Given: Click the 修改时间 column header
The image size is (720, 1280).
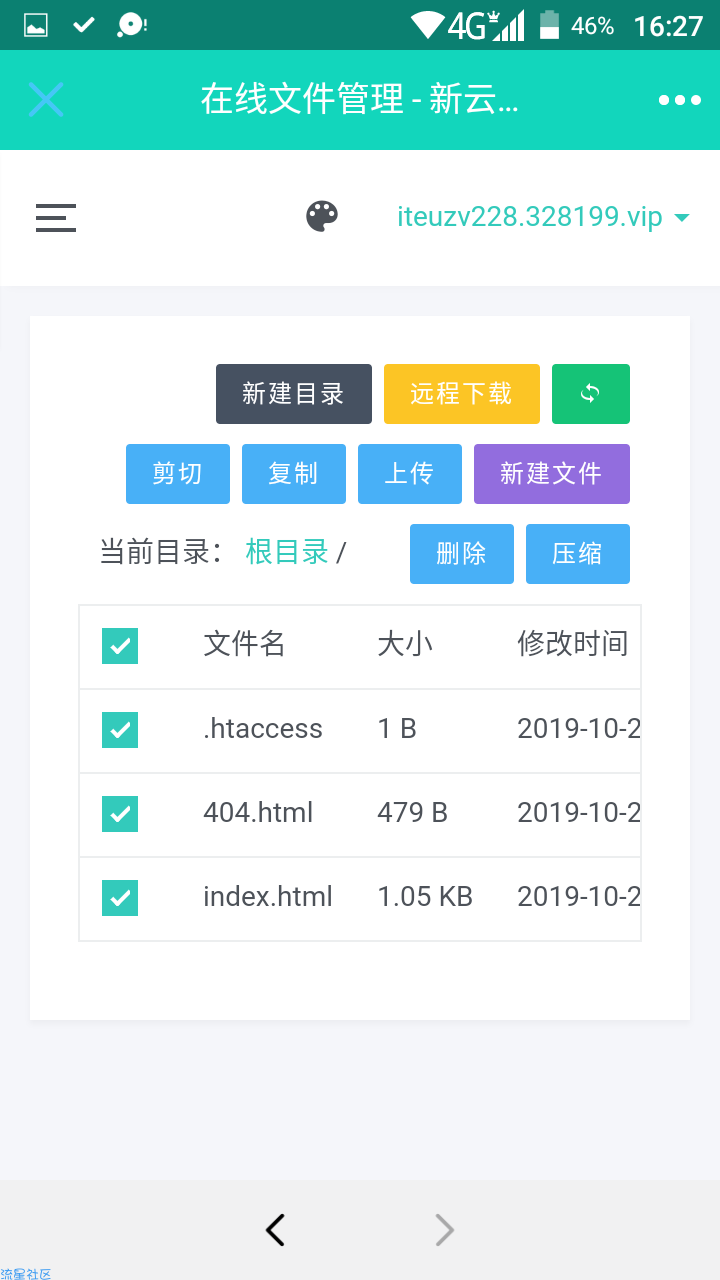Looking at the screenshot, I should pyautogui.click(x=573, y=644).
